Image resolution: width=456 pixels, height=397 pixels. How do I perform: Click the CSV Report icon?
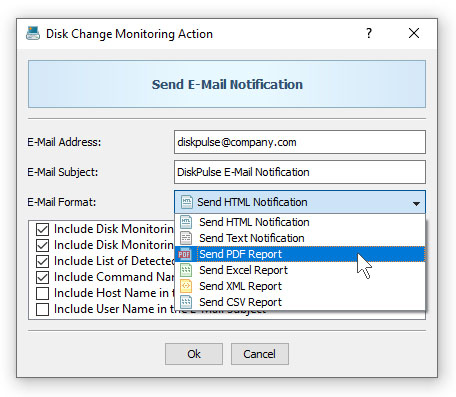[x=186, y=302]
